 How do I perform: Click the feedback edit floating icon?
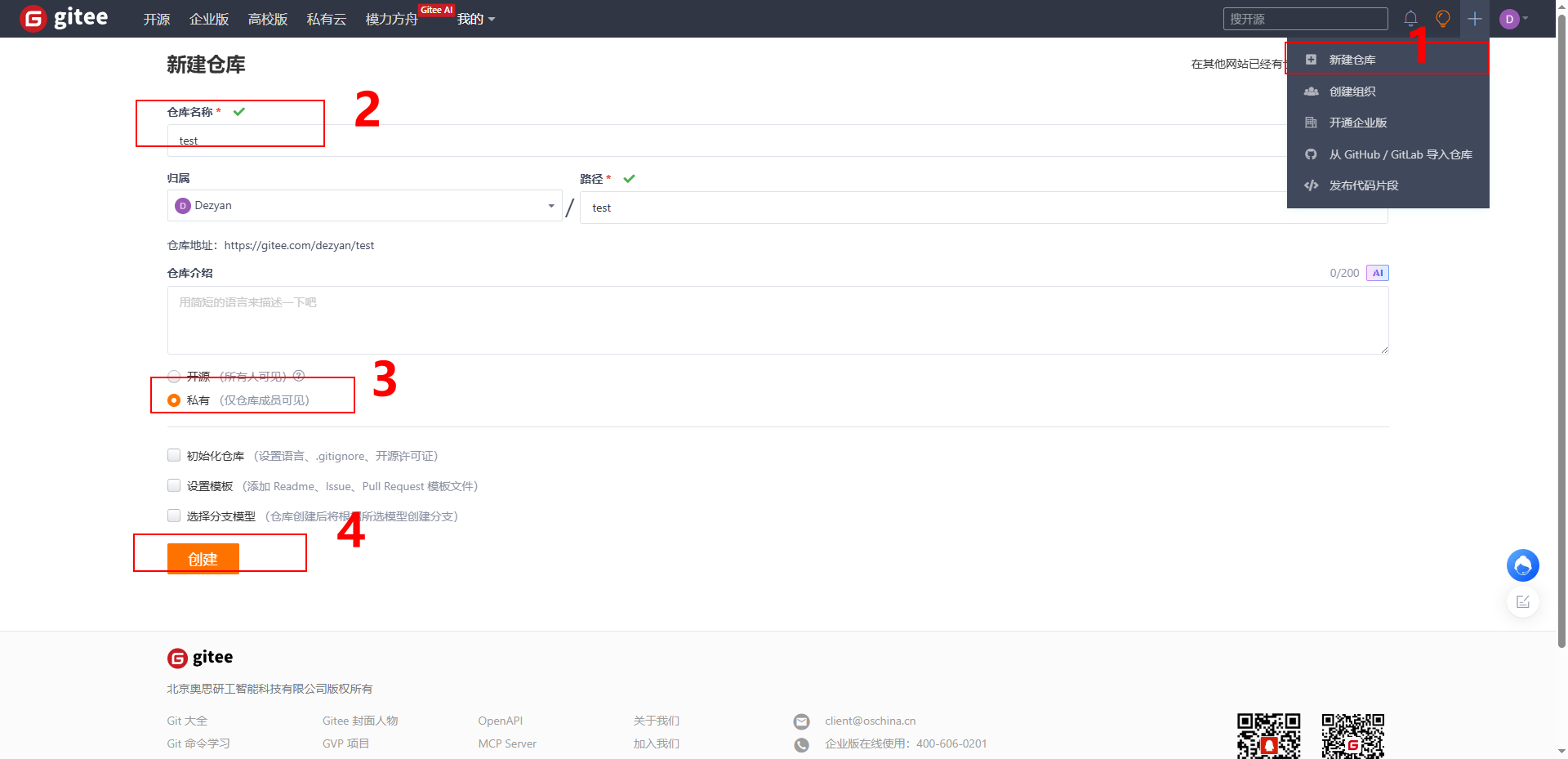(1523, 602)
